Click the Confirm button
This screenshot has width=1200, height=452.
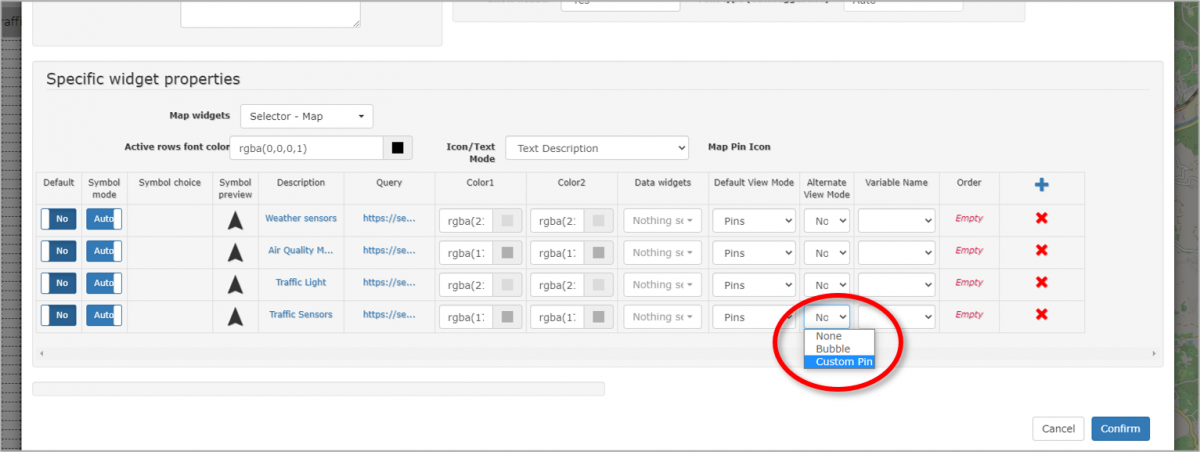[x=1120, y=429]
